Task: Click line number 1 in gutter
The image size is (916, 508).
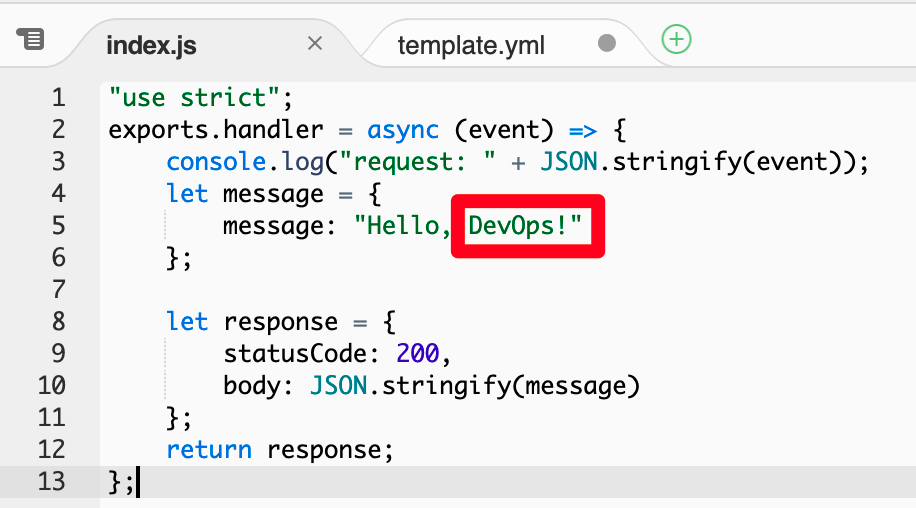Action: [x=58, y=98]
